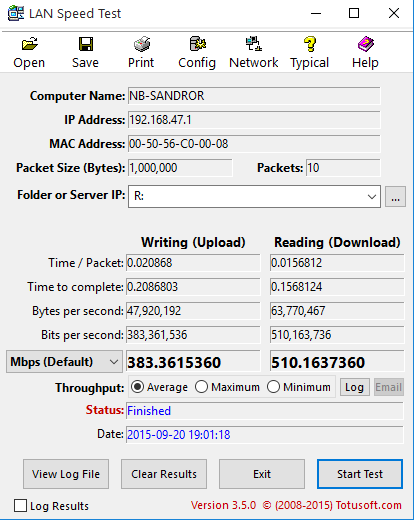Click the browse folder ellipsis button

[x=395, y=197]
